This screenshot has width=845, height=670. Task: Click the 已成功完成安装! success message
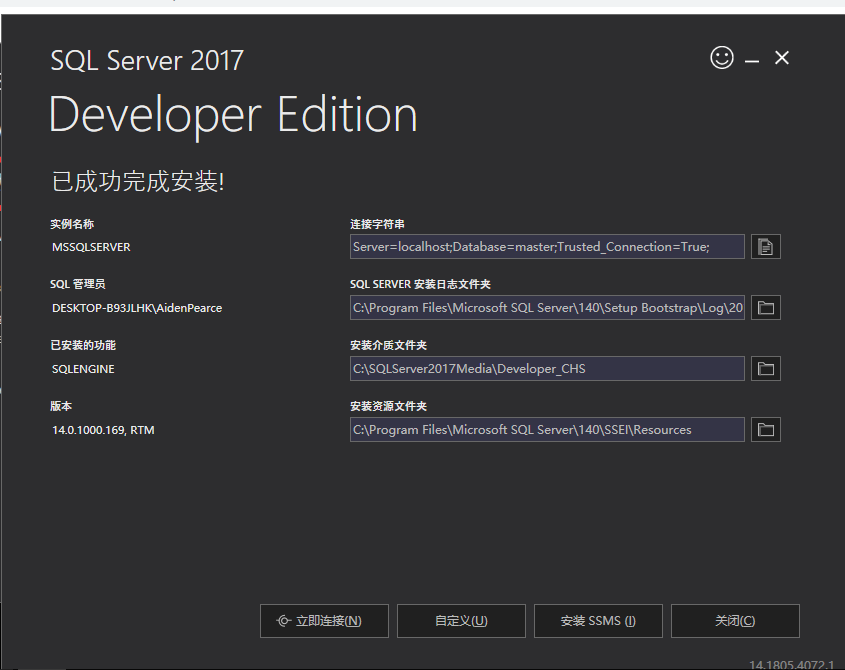click(x=137, y=181)
